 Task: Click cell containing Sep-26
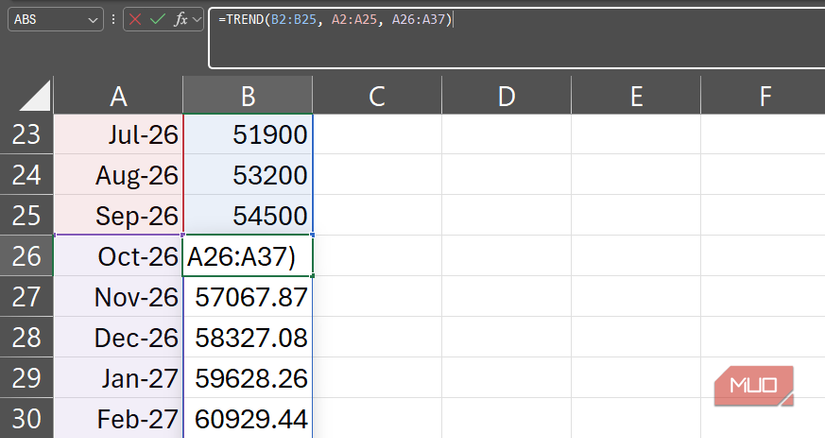tap(118, 215)
